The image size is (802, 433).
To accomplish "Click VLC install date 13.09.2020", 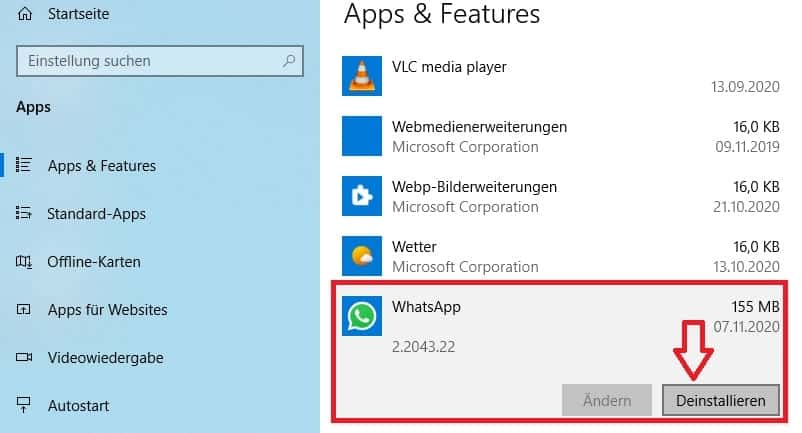I will [x=745, y=87].
